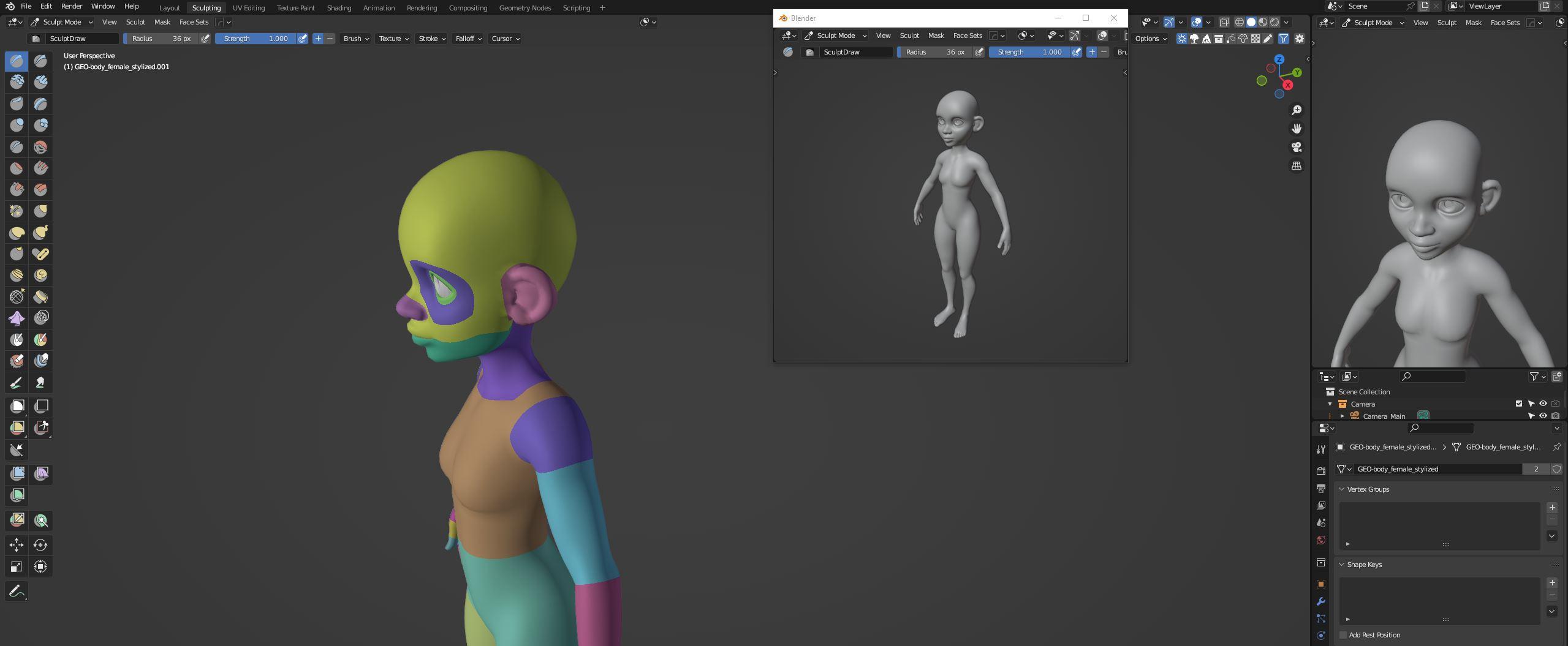
Task: Toggle Radius pressure sensitivity in main header
Action: [x=205, y=39]
